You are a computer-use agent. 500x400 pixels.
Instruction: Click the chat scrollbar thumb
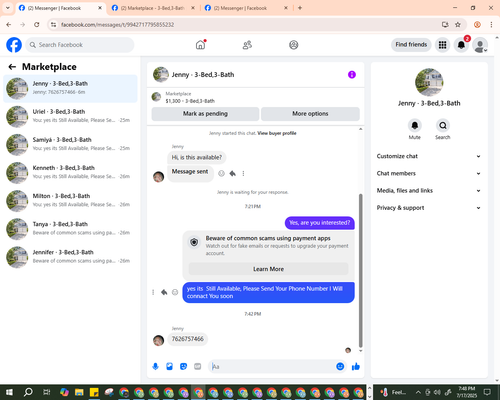[360, 271]
